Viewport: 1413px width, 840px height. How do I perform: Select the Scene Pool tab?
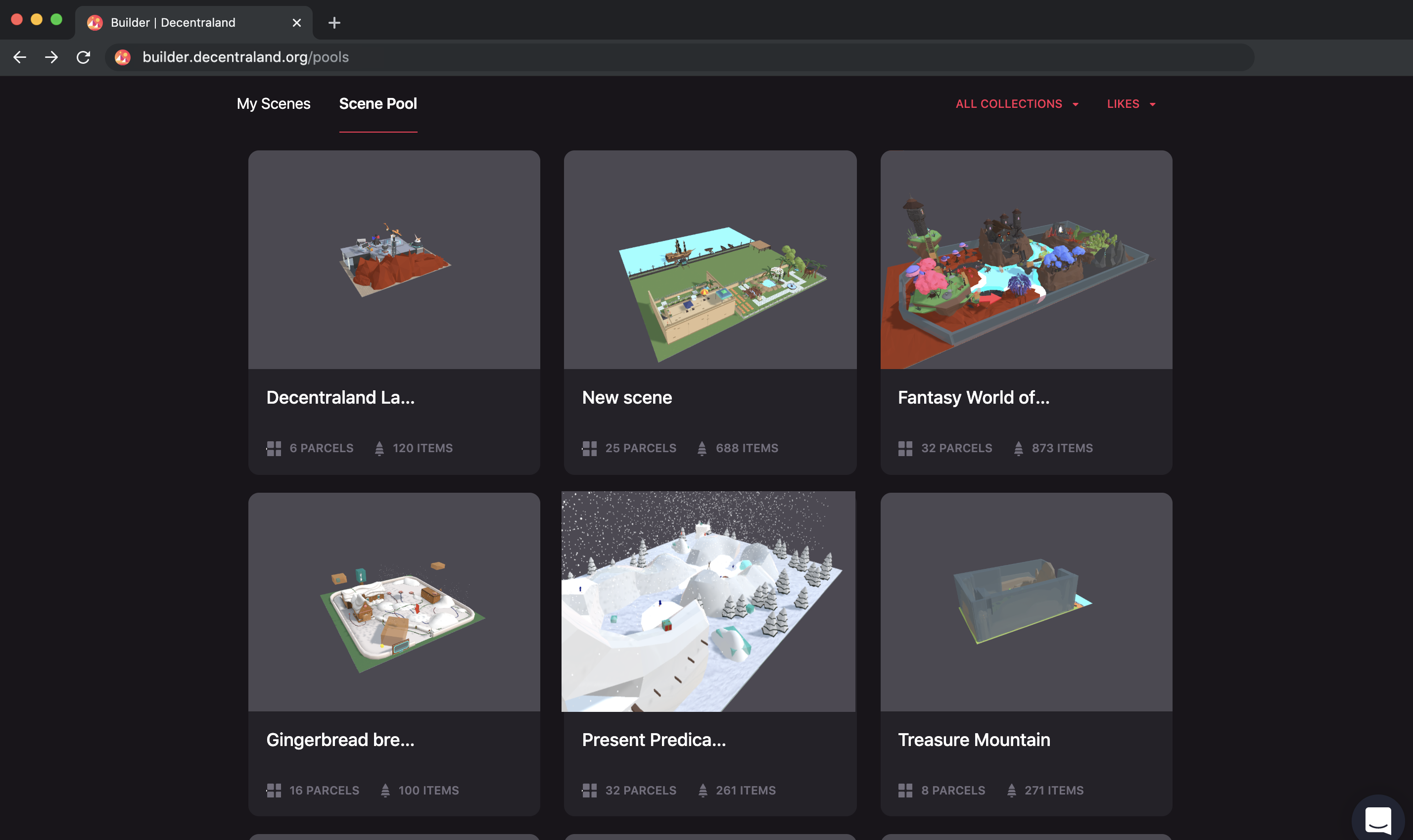[378, 103]
